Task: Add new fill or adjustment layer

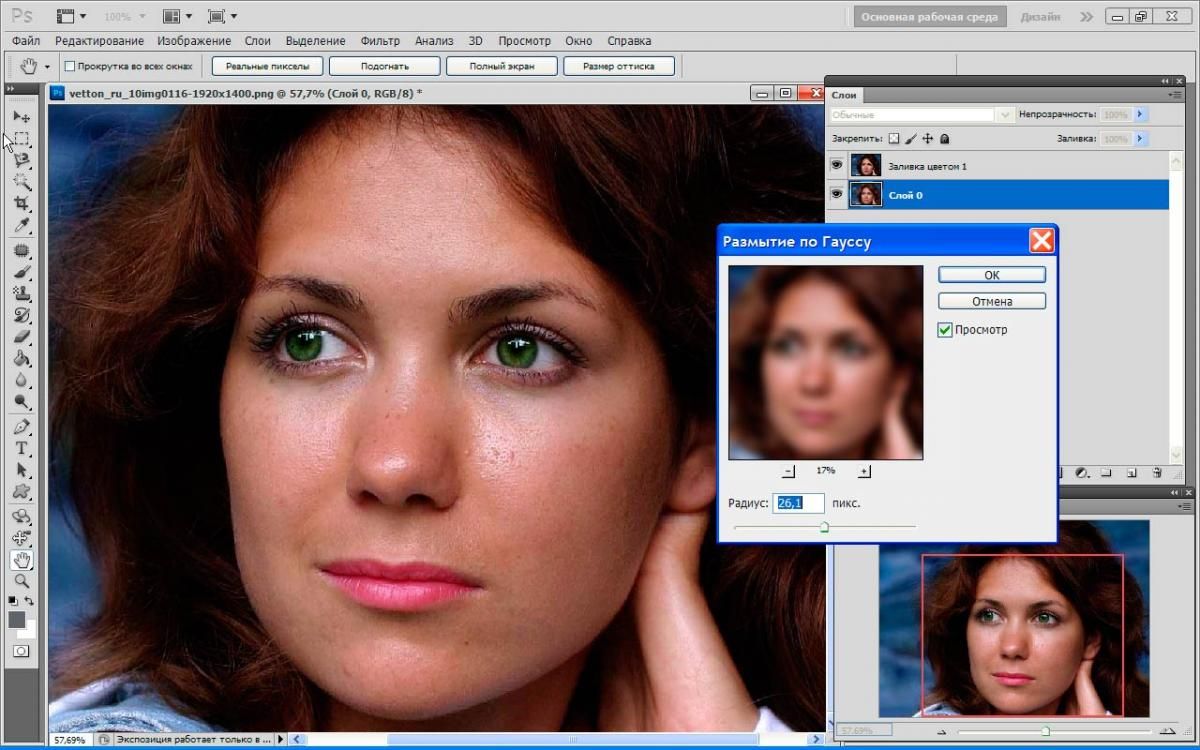Action: coord(1082,473)
